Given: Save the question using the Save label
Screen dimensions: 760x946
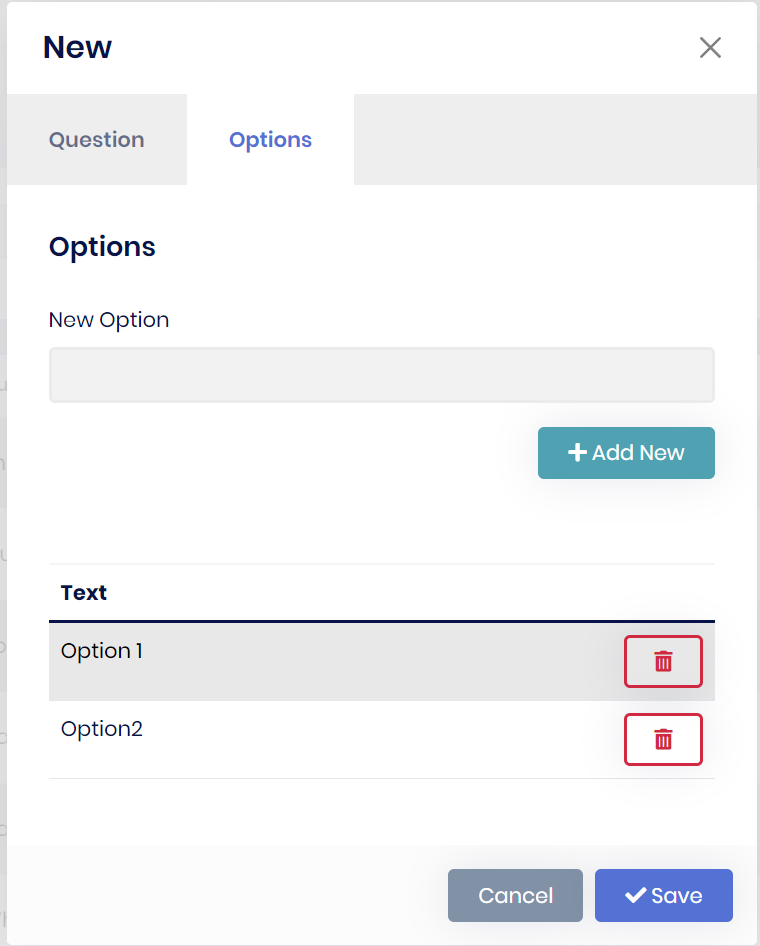Looking at the screenshot, I should (x=677, y=895).
